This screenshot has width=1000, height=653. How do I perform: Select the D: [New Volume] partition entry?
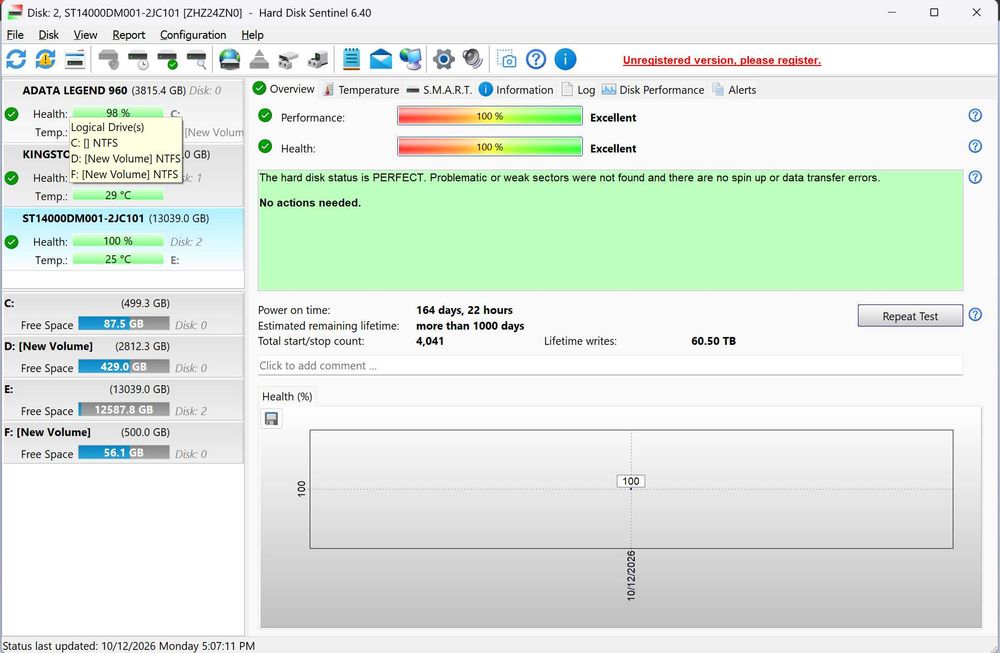coord(123,356)
